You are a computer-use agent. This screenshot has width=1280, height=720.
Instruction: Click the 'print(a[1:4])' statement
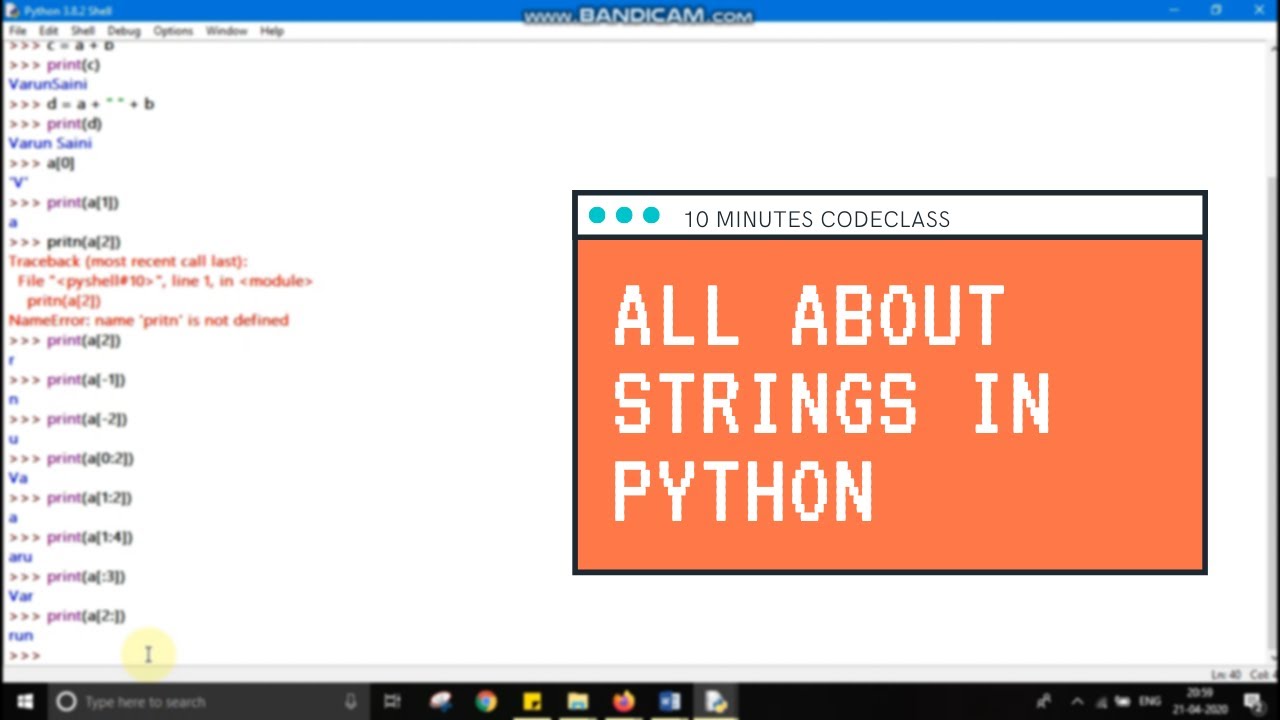point(89,537)
